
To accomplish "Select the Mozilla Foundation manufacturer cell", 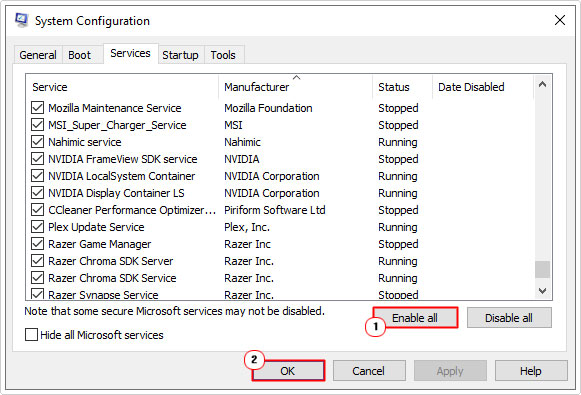I will (268, 108).
